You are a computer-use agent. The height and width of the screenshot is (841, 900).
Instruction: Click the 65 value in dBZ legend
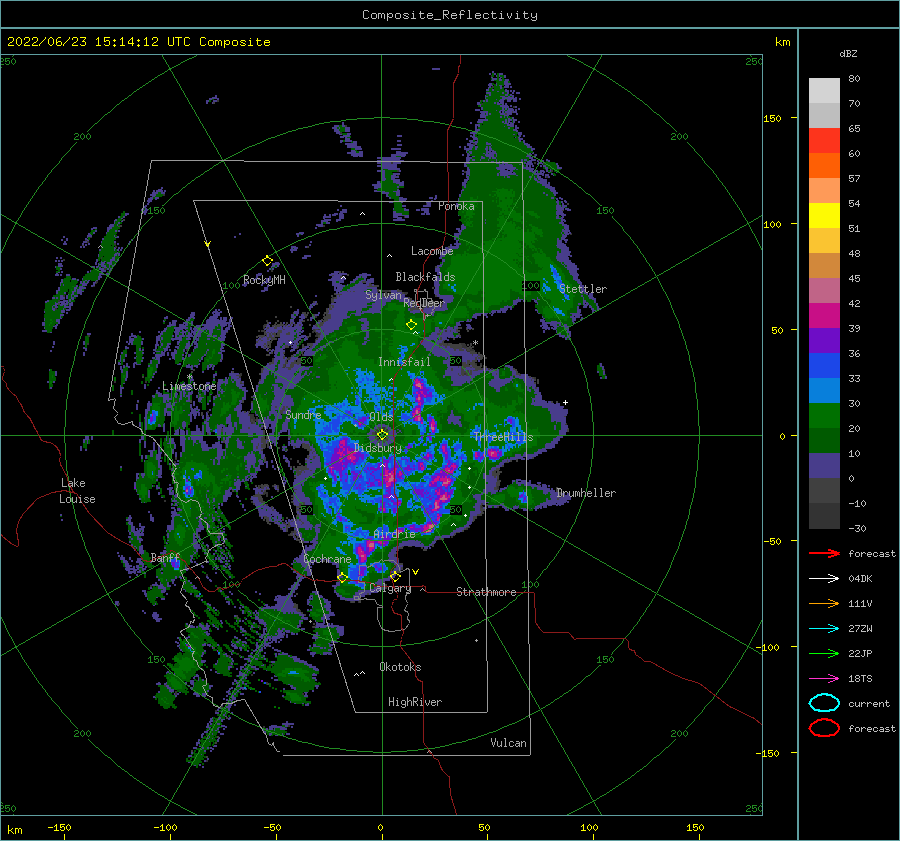854,129
